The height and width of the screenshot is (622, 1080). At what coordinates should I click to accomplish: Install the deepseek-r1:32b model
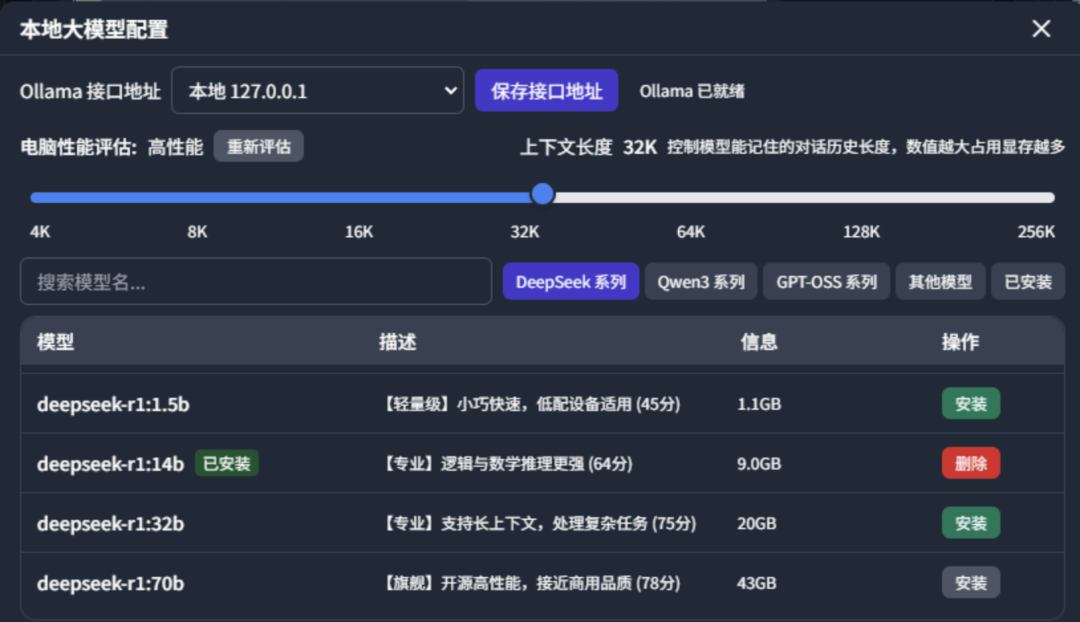(x=970, y=523)
